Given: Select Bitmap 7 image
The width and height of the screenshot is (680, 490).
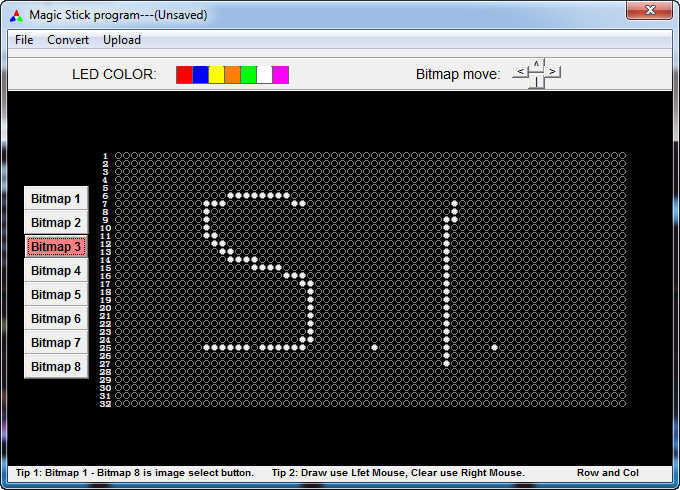Looking at the screenshot, I should (x=56, y=343).
